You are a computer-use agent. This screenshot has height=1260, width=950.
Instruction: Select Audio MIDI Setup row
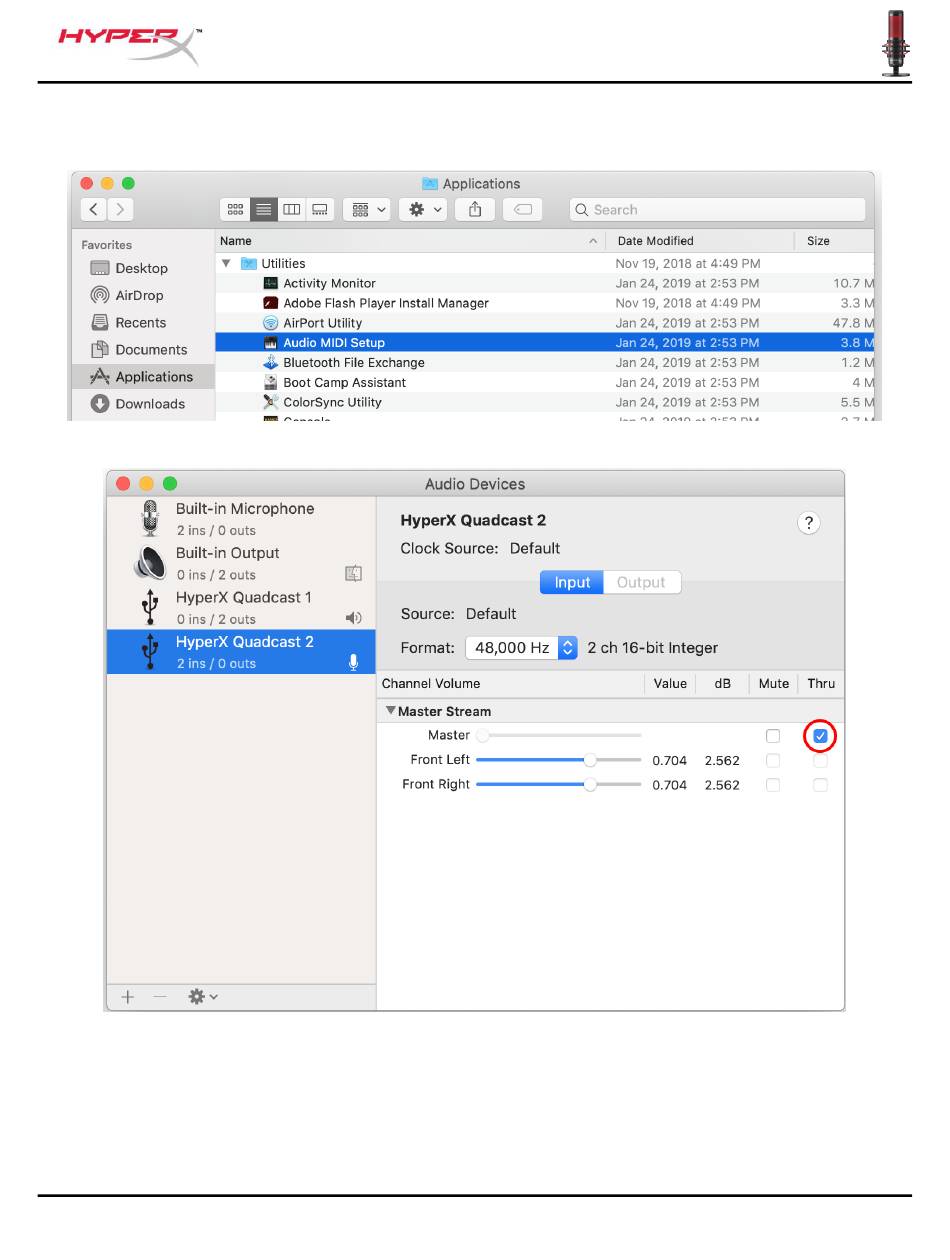[x=544, y=342]
